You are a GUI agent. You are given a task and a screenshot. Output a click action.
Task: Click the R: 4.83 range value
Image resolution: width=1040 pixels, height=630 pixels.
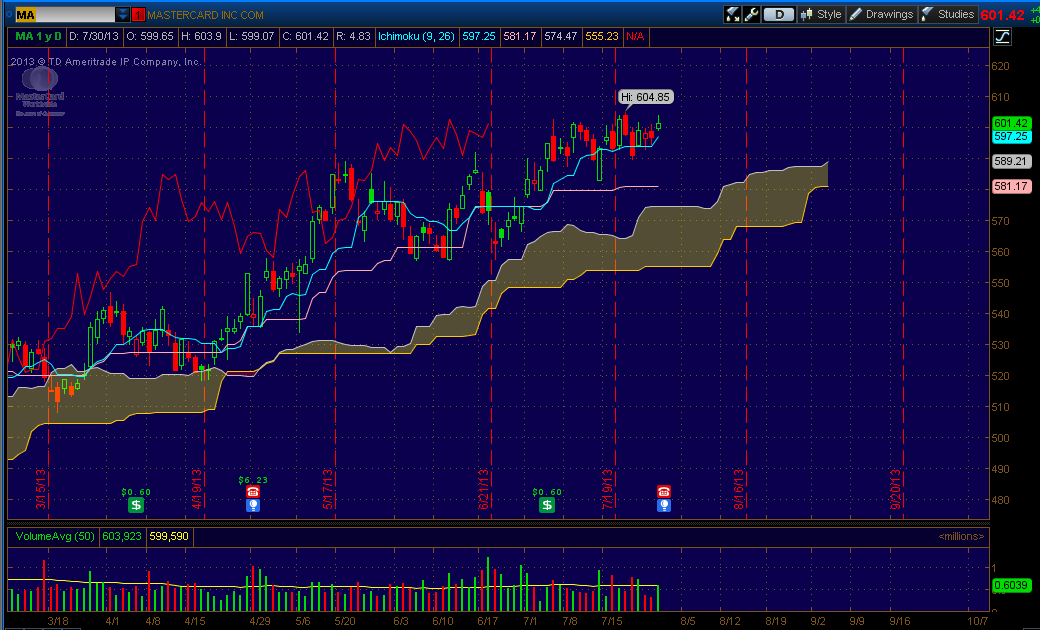(354, 36)
